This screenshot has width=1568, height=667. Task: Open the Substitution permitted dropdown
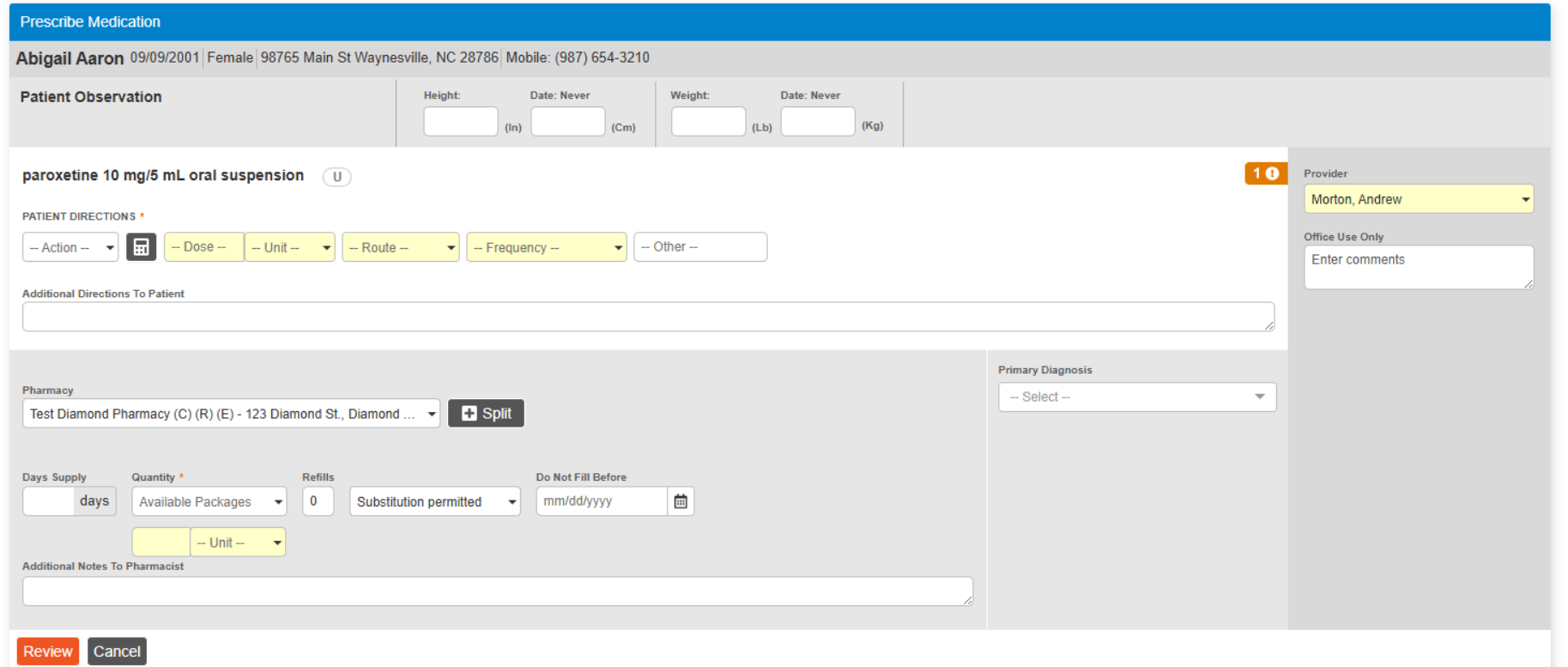point(435,501)
